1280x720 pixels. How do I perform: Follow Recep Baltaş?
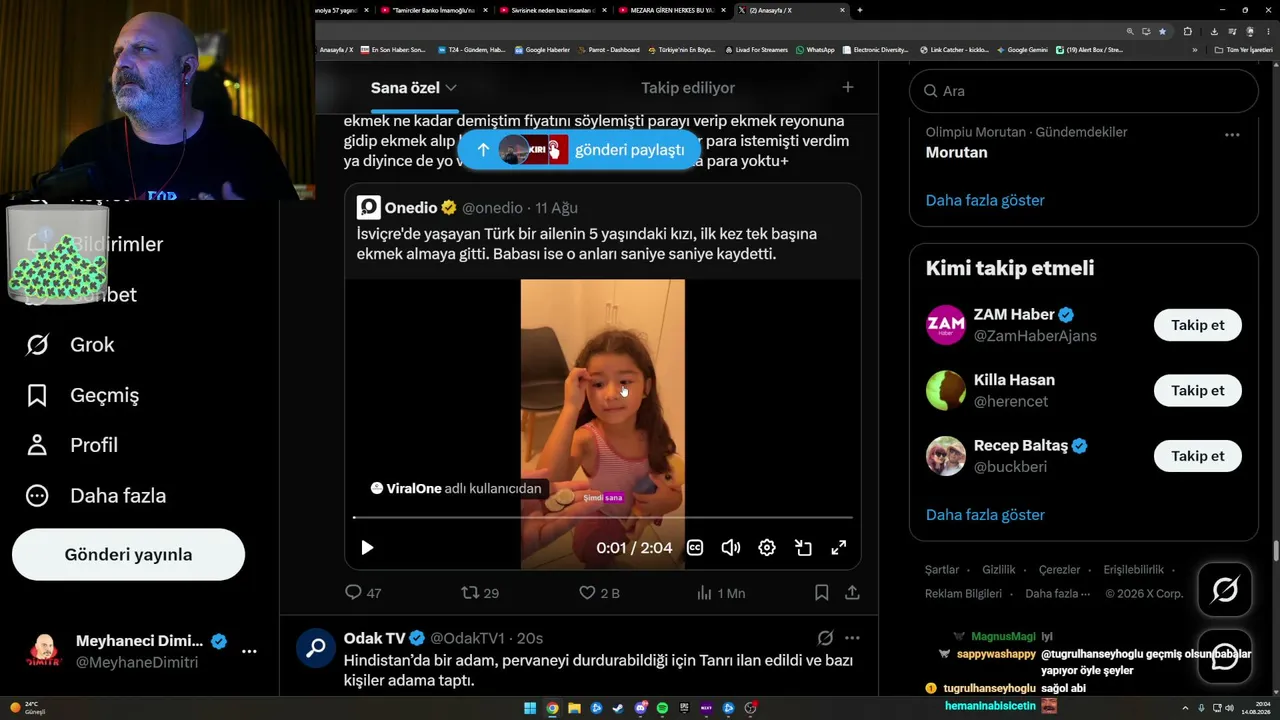(x=1198, y=456)
